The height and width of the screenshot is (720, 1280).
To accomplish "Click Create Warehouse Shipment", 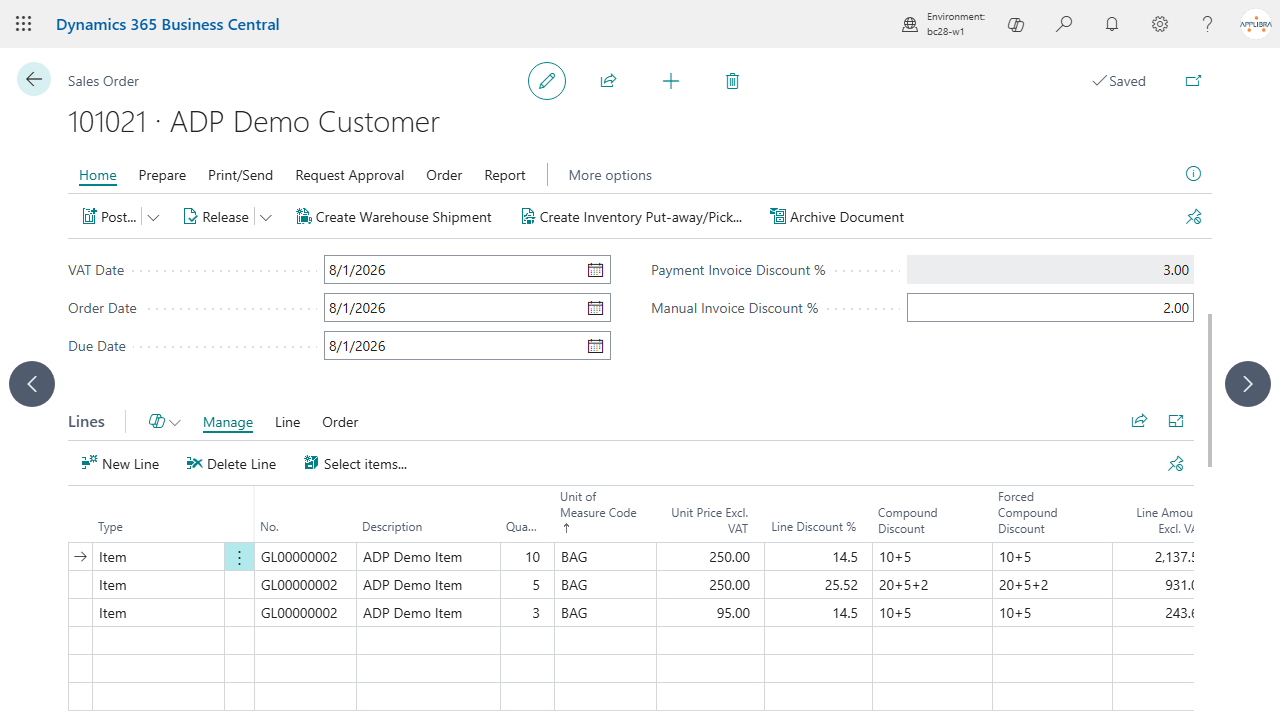I will pyautogui.click(x=394, y=217).
